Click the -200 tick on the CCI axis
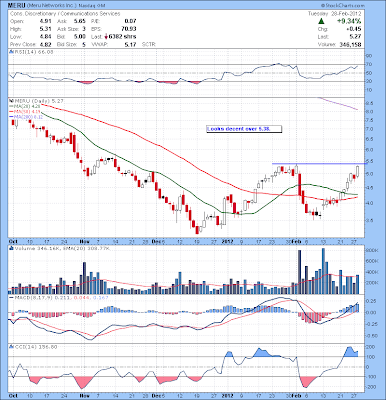 tap(372, 387)
